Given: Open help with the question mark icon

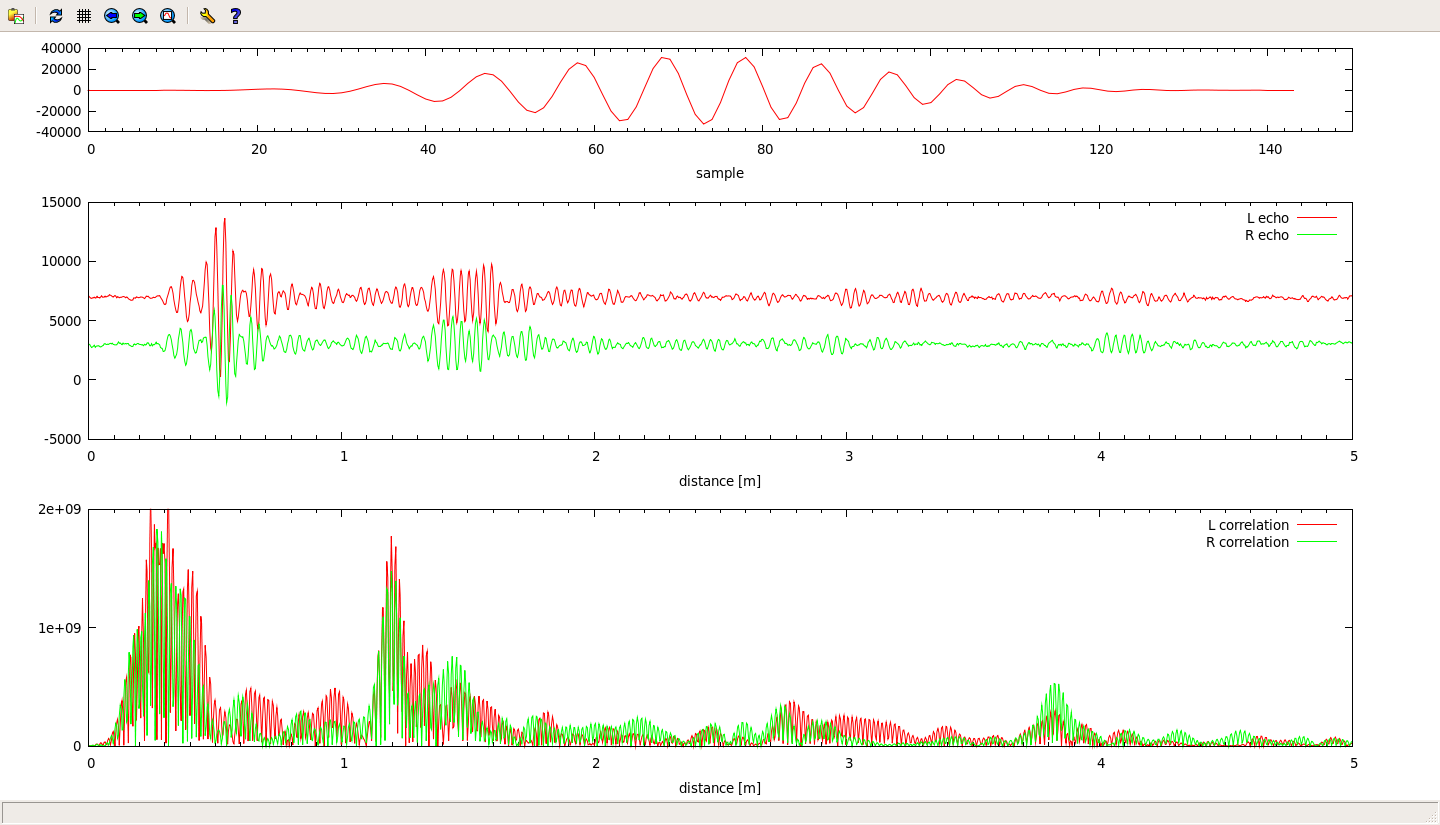Looking at the screenshot, I should click(235, 16).
